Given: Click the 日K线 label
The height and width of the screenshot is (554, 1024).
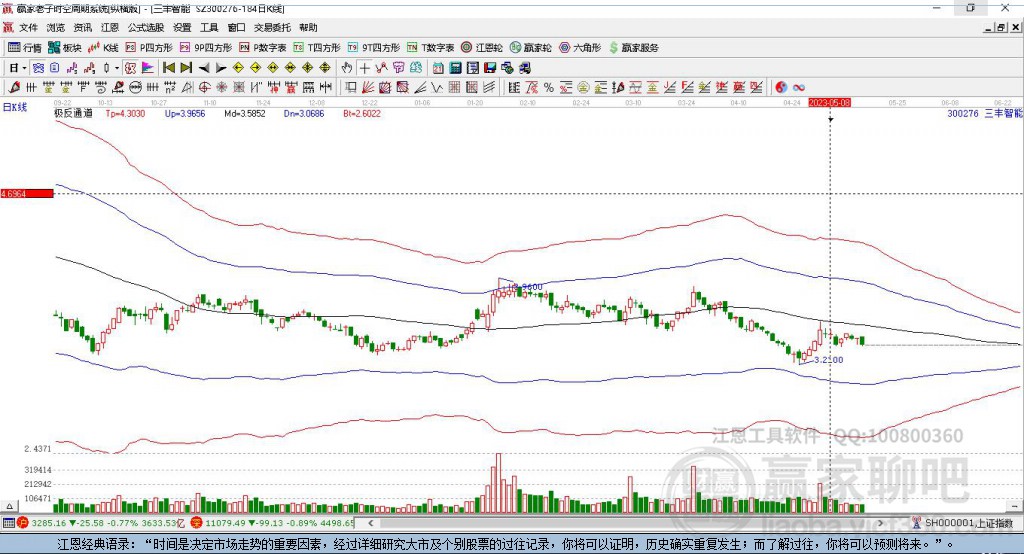Looking at the screenshot, I should tap(15, 107).
